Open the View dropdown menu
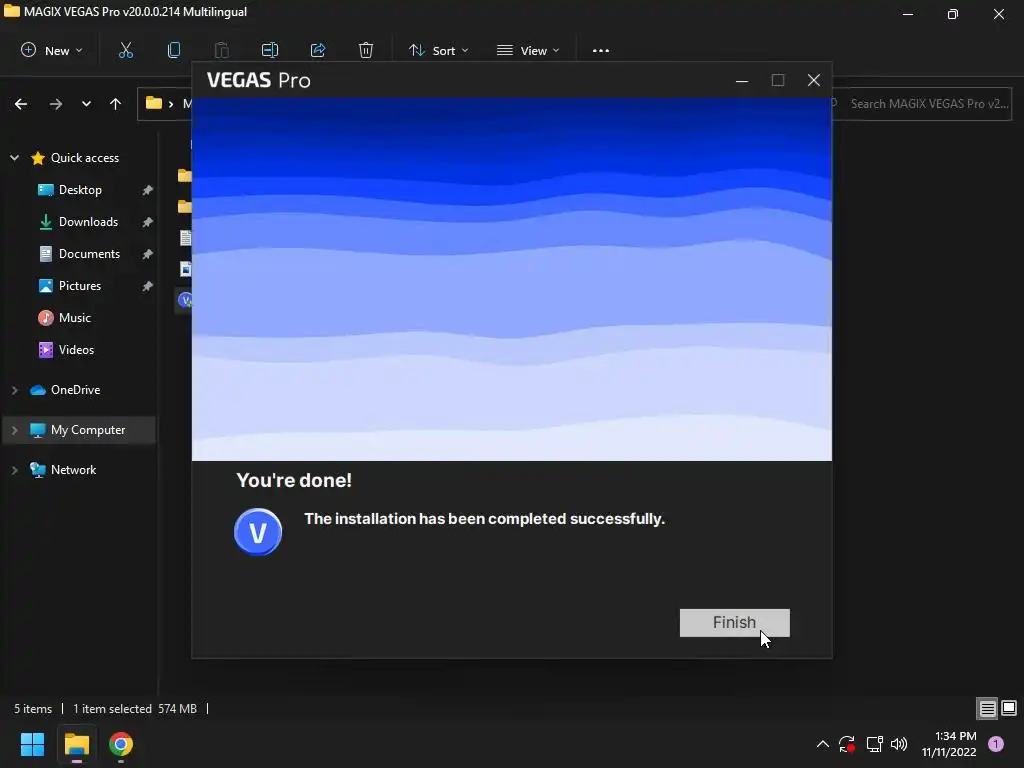This screenshot has width=1024, height=768. (528, 50)
